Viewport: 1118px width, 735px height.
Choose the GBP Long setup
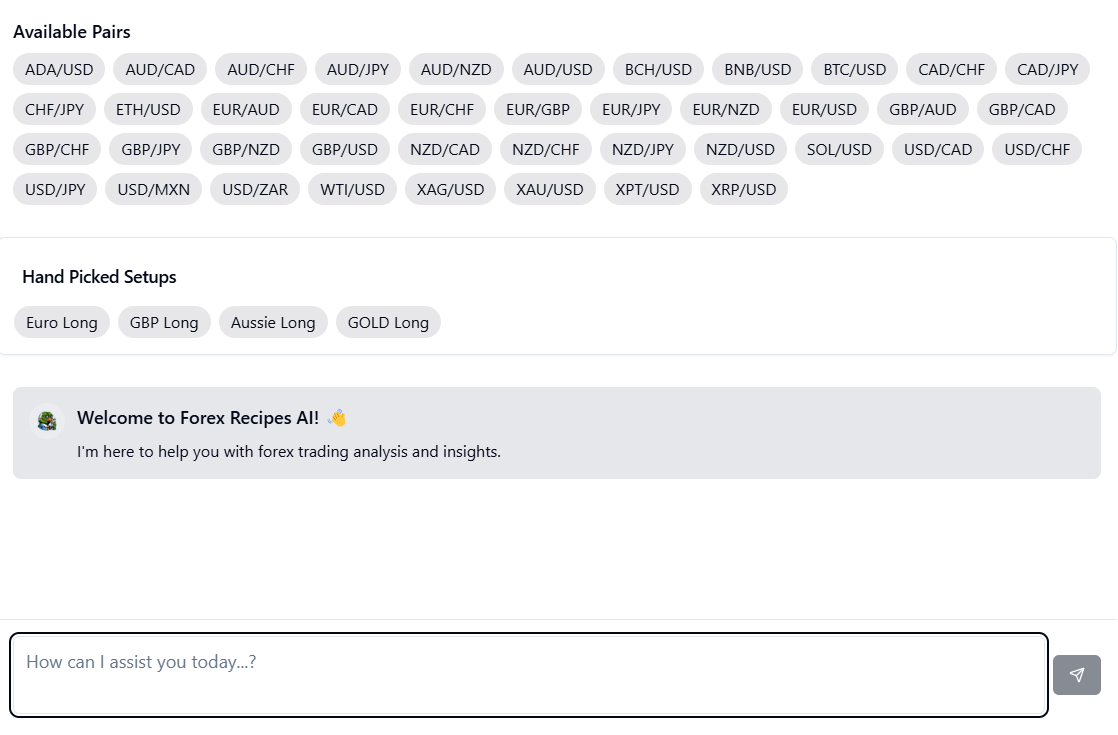tap(164, 322)
